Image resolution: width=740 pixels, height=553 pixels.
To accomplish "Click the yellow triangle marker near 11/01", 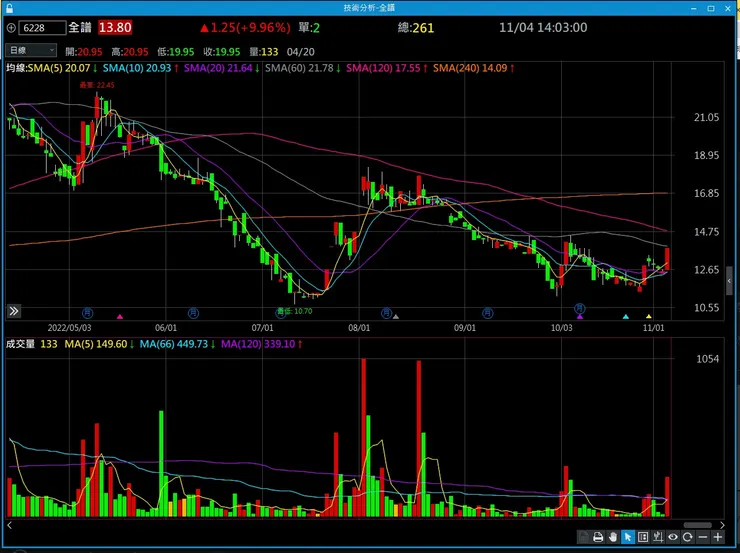I will [x=649, y=317].
